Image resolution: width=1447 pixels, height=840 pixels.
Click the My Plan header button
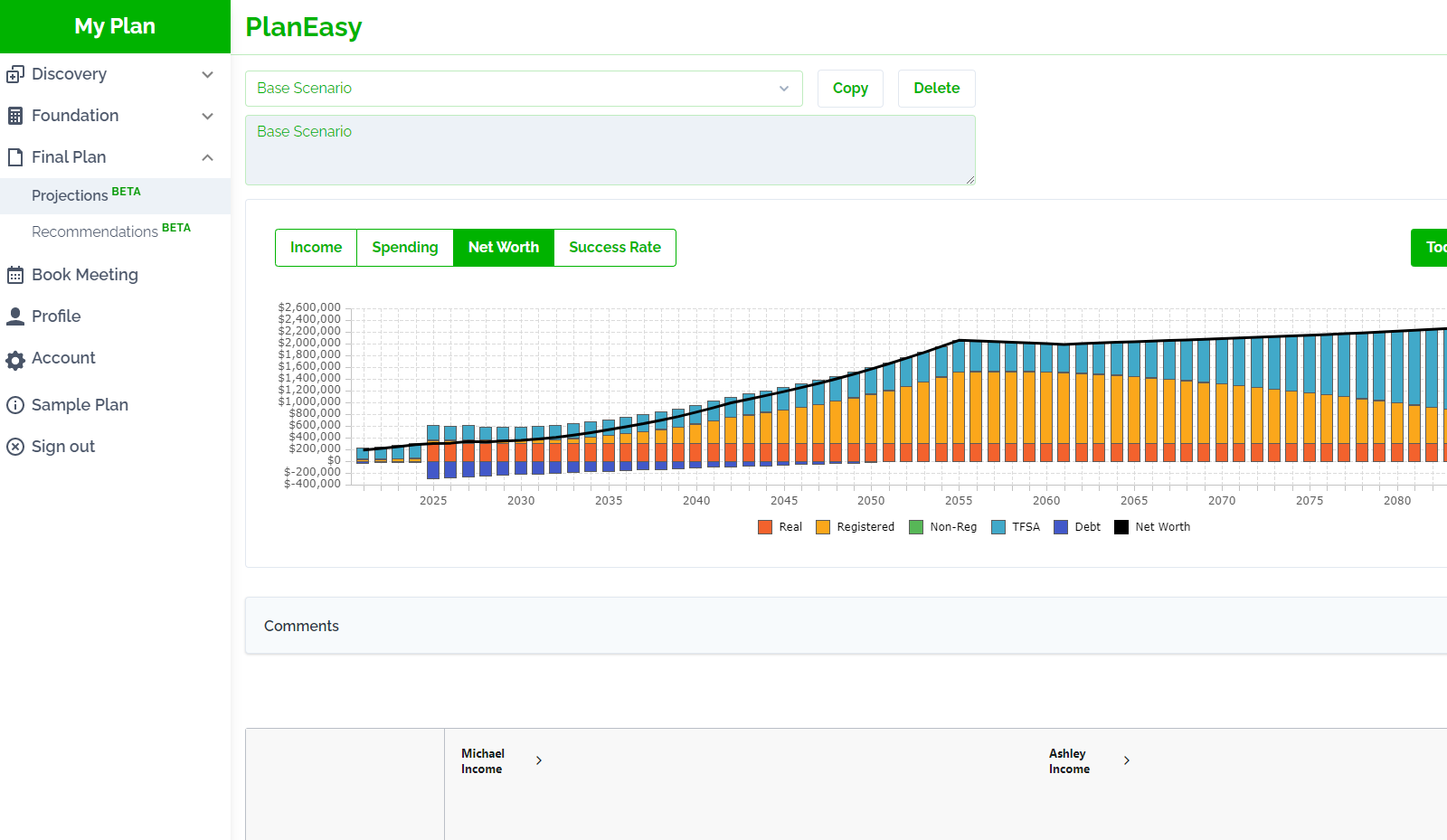click(x=115, y=26)
